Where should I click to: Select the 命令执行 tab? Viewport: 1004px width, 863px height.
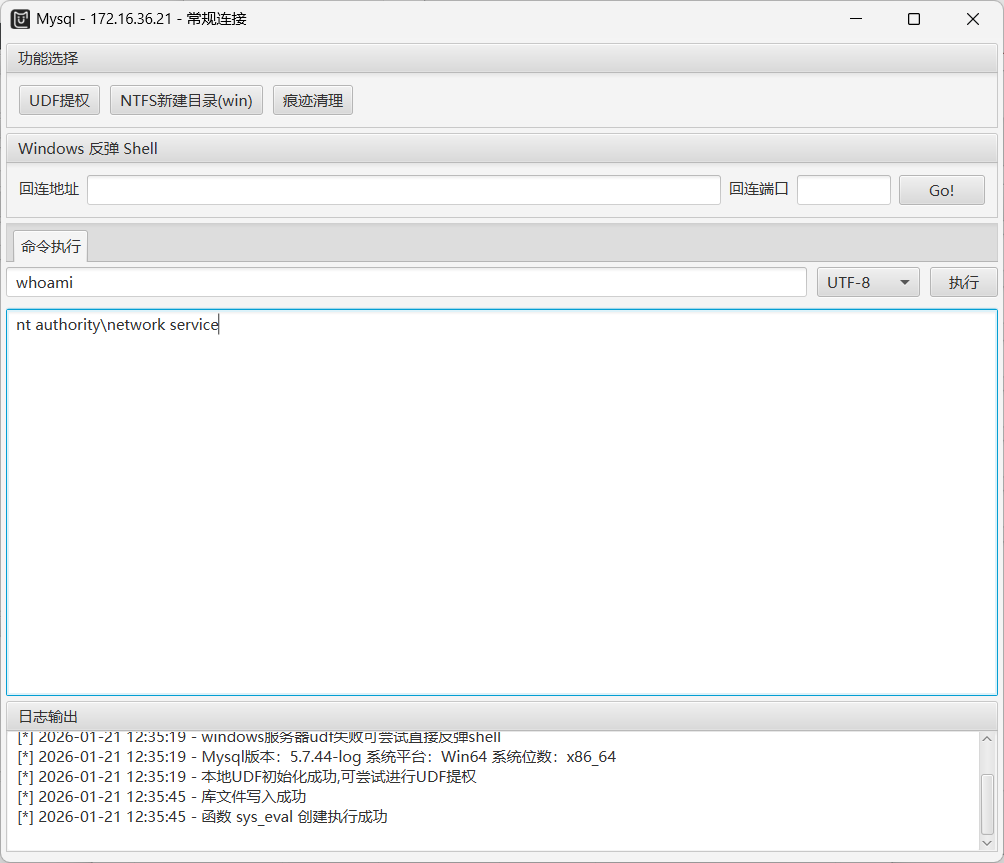(50, 246)
